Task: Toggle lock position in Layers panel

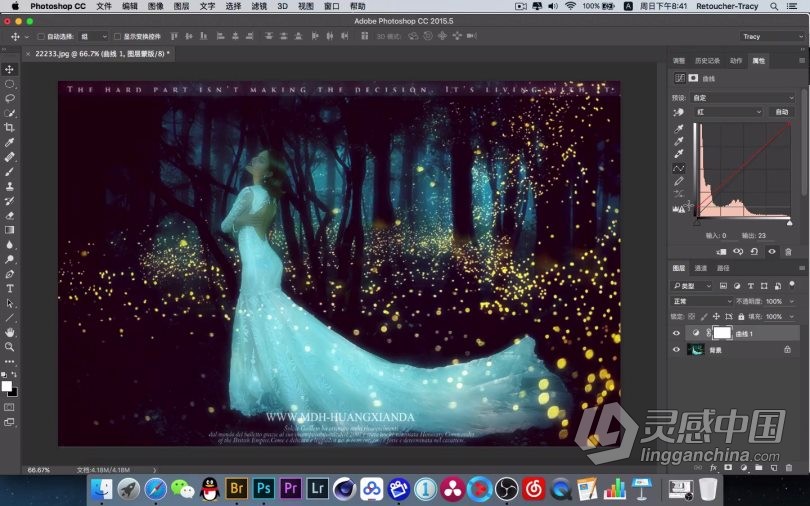Action: [716, 317]
